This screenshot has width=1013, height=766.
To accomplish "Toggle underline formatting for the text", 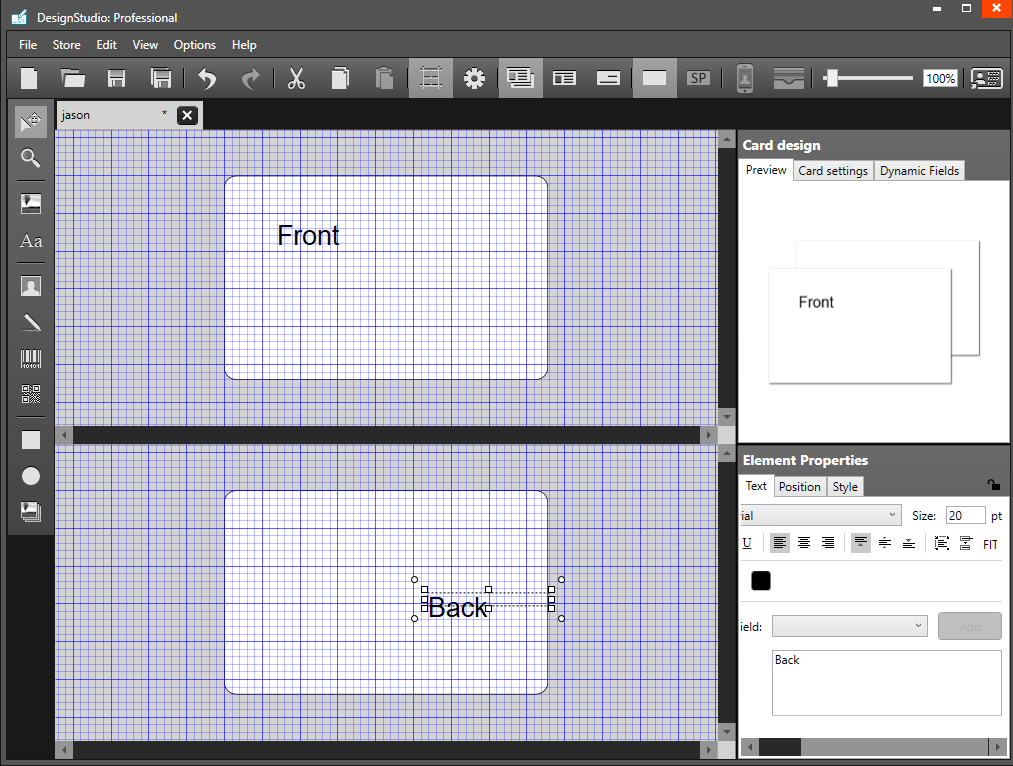I will click(747, 543).
